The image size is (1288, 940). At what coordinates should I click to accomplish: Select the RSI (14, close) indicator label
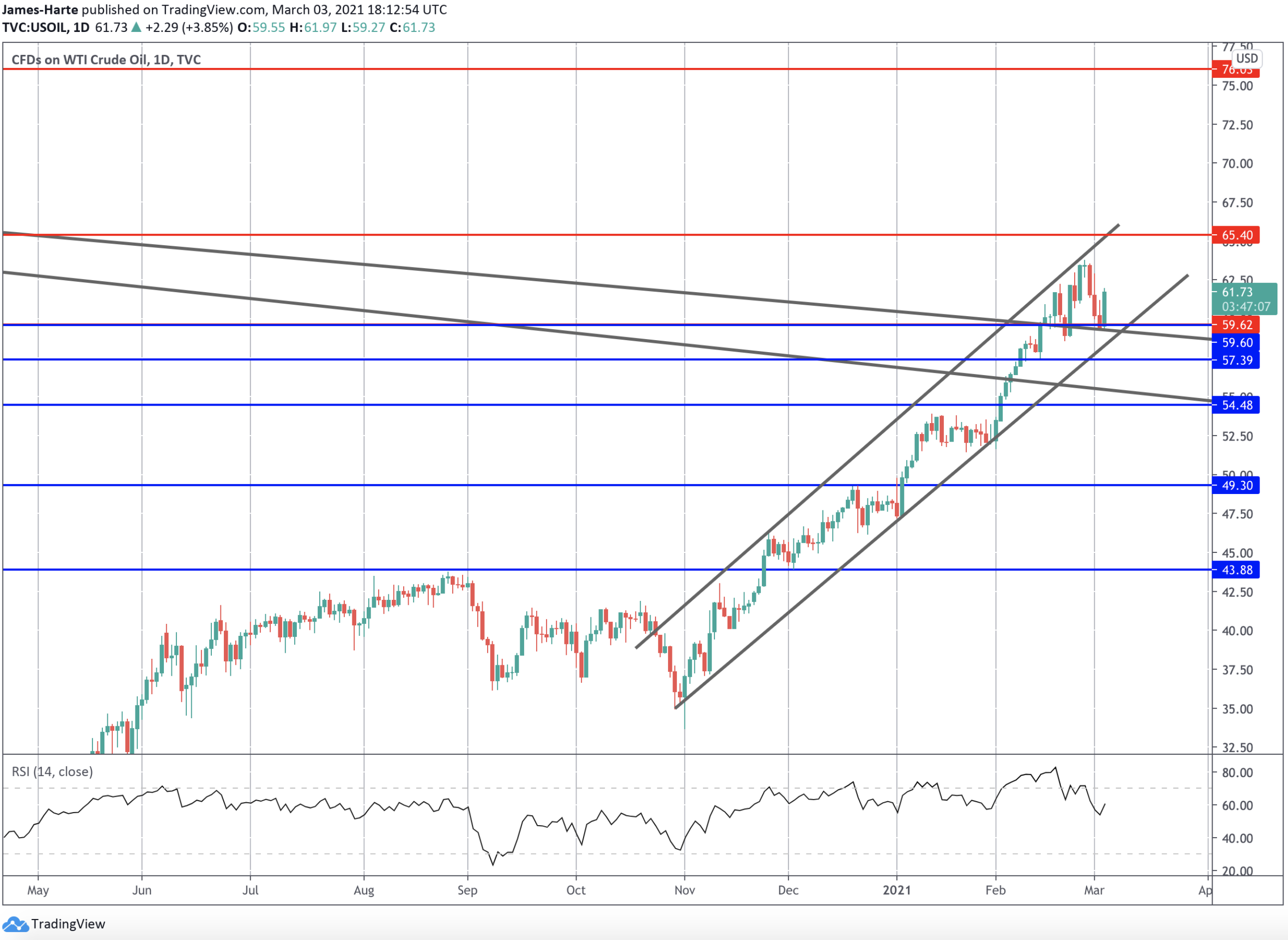pos(53,772)
